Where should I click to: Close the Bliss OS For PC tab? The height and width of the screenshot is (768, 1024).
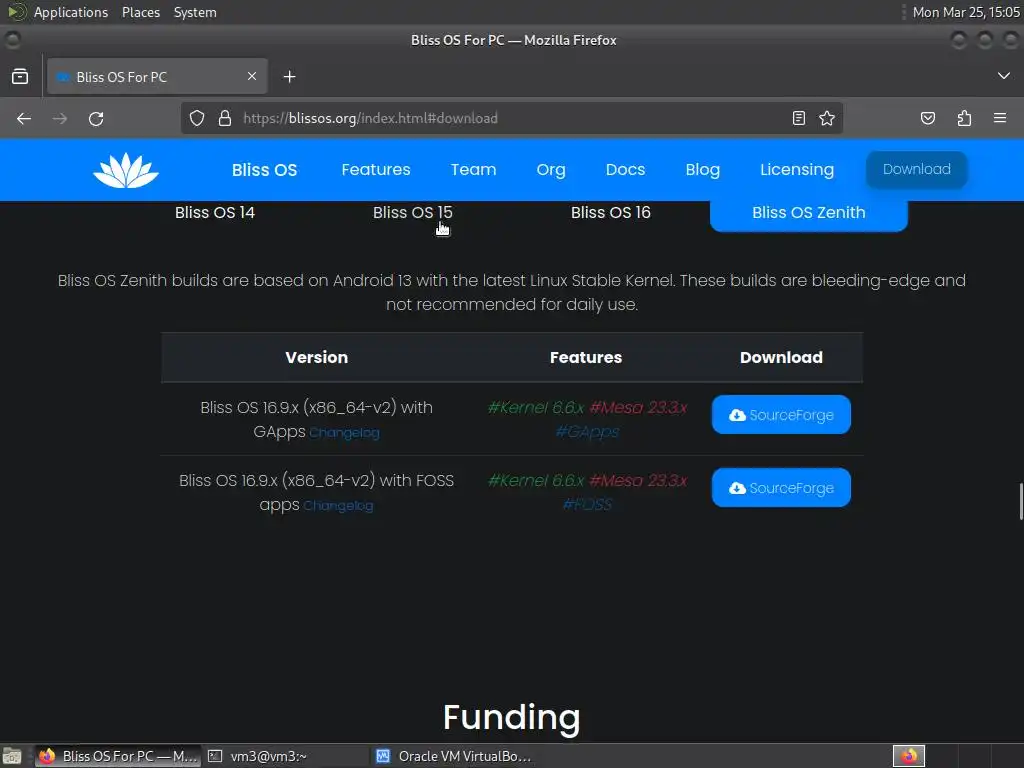252,76
